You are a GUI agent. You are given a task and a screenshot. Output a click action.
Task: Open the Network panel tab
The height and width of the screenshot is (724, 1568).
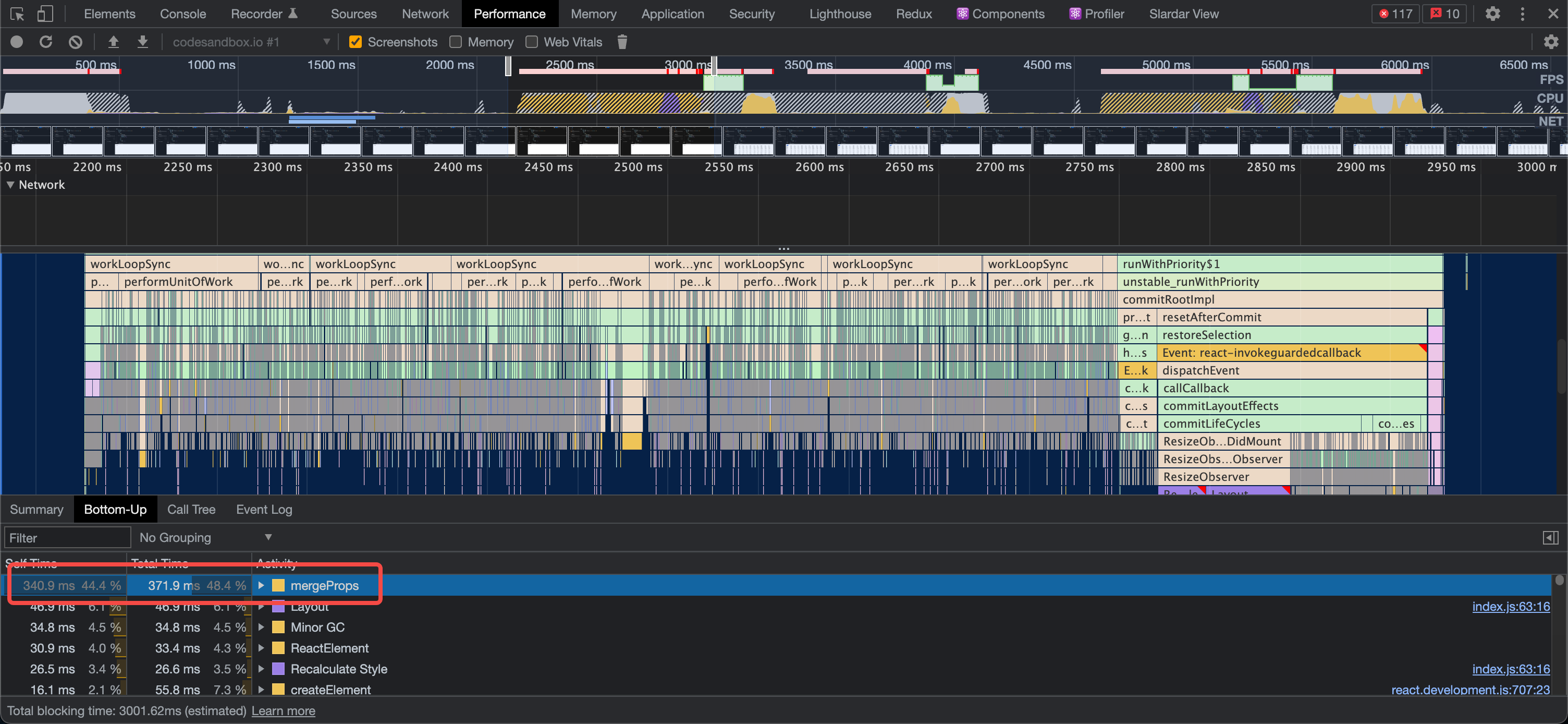425,14
